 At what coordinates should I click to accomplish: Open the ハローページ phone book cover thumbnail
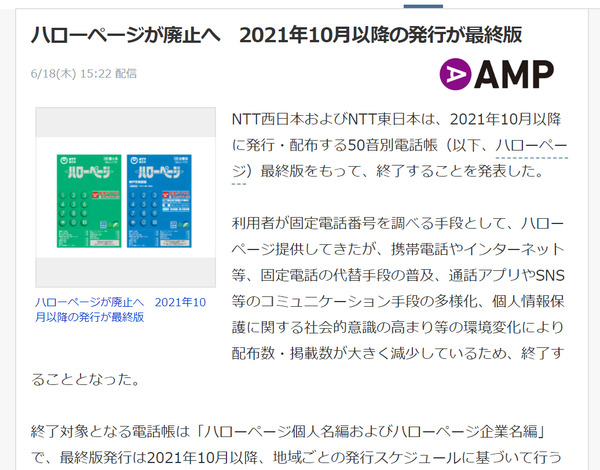click(126, 197)
